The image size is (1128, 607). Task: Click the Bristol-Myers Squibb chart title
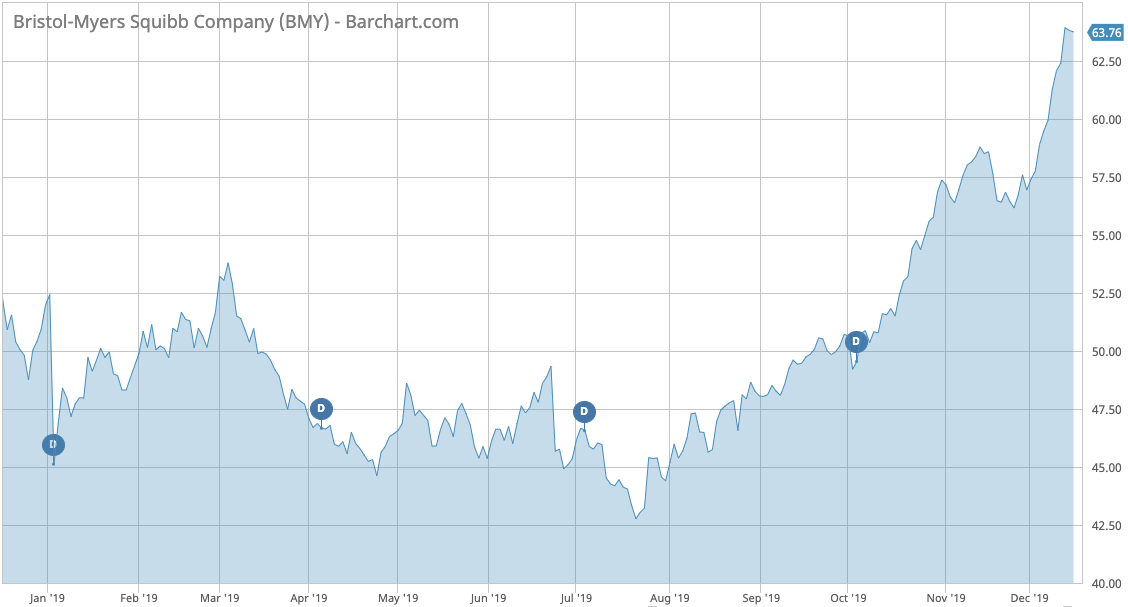tap(236, 22)
